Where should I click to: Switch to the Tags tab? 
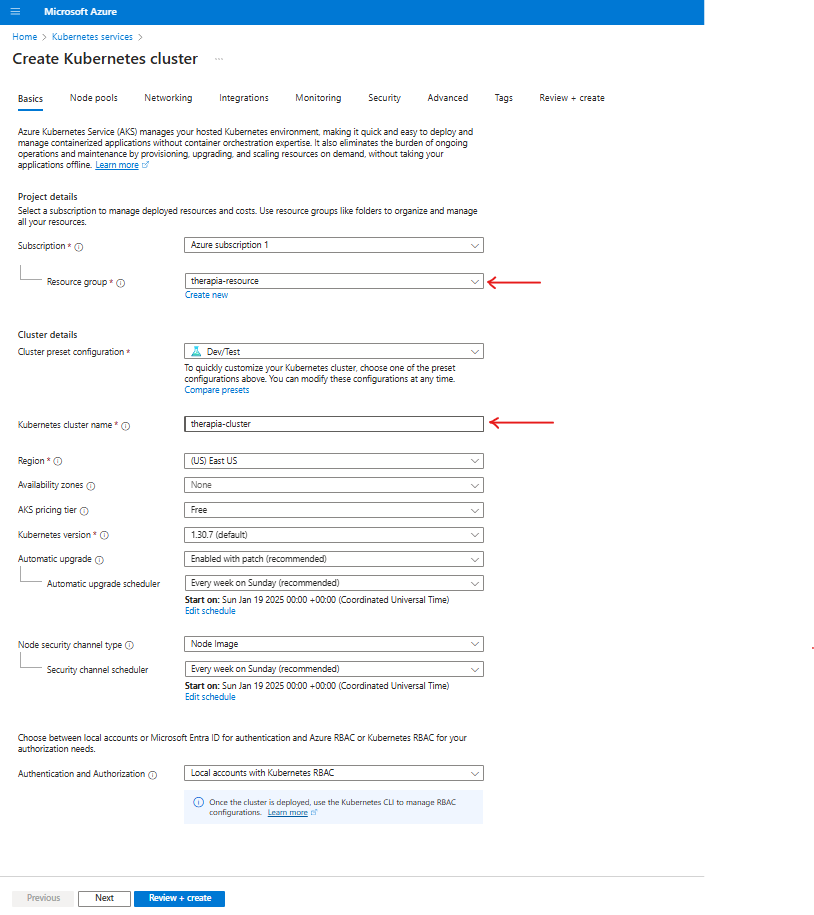tap(504, 98)
